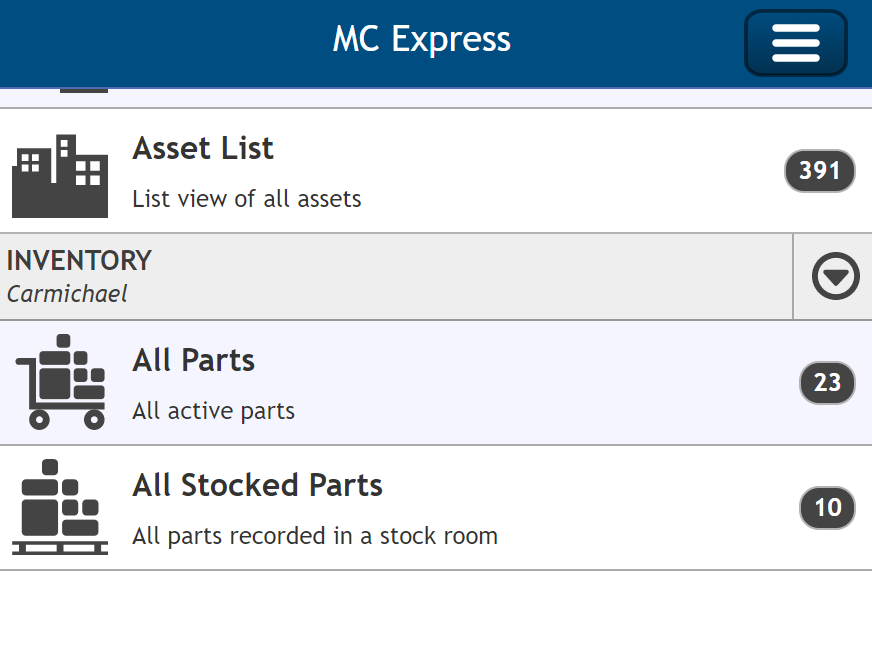Screen dimensions: 872x648
Task: Click the MC Express title
Action: click(x=422, y=39)
